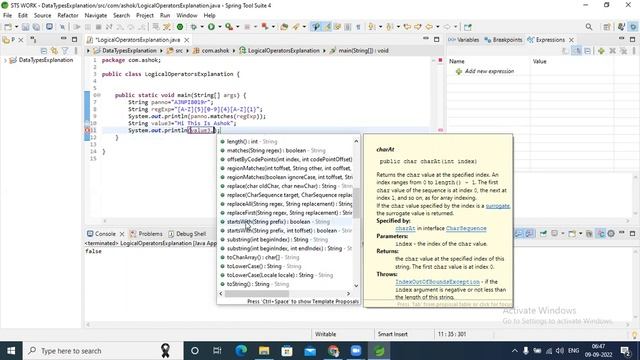
Task: Click the Run Last Tool icon
Action: tap(229, 27)
